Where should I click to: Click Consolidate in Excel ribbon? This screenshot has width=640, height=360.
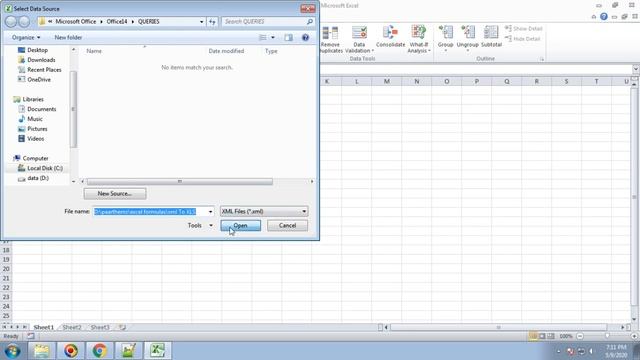[x=390, y=37]
